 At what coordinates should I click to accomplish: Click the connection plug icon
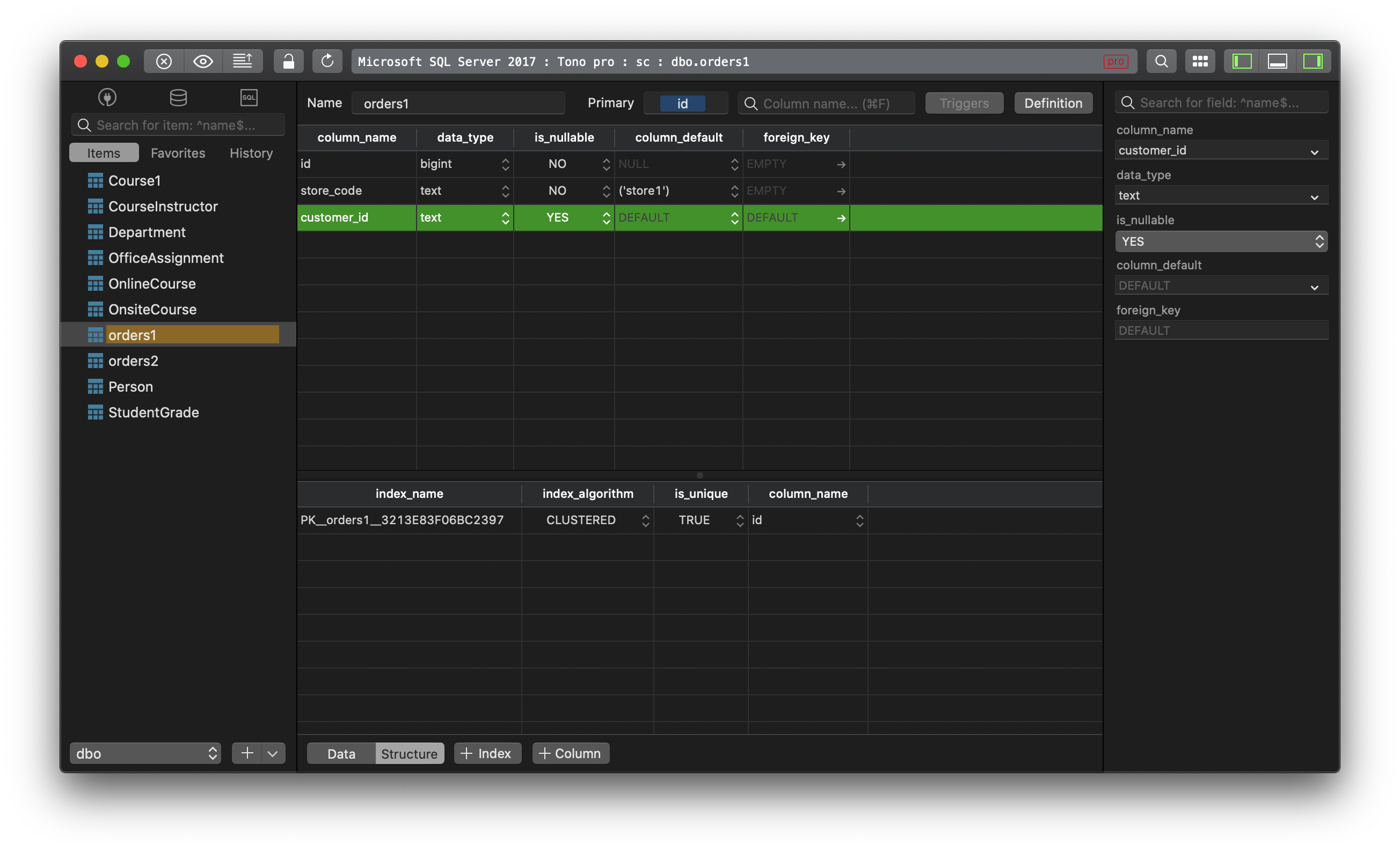pos(107,98)
